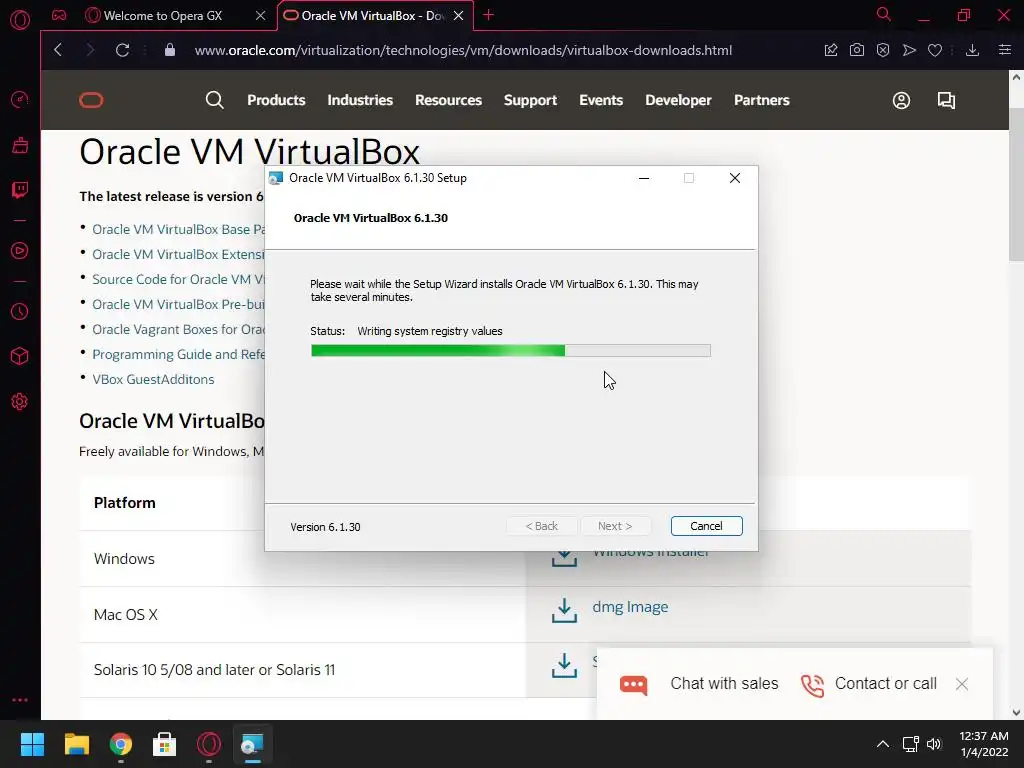
Task: Open Oracle VM VirtualBox Base Packages link
Action: pos(178,229)
